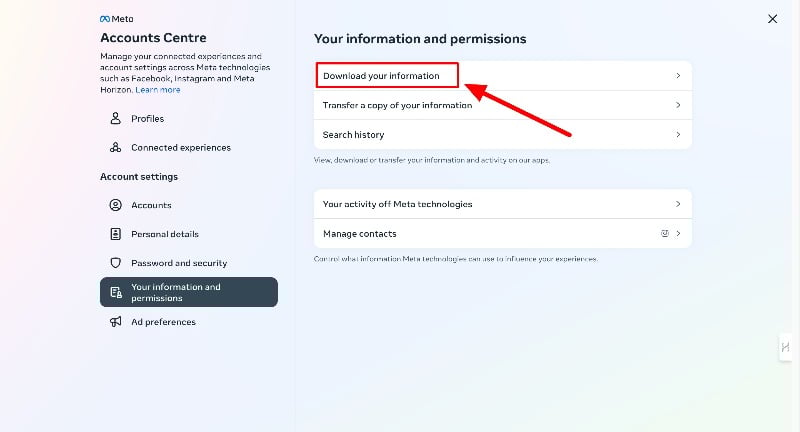Expand Download your information chevron
The image size is (800, 432).
(678, 76)
